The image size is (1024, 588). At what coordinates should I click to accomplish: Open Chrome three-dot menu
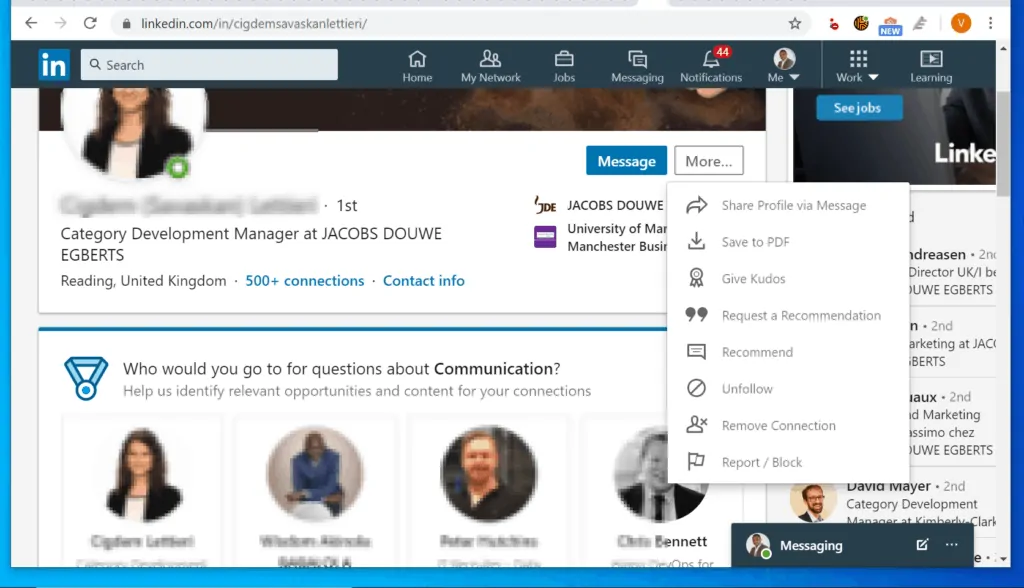point(991,24)
